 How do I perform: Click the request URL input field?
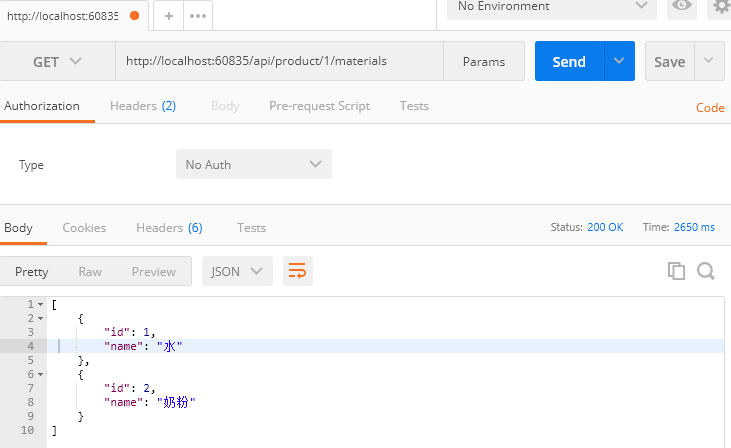tap(280, 61)
